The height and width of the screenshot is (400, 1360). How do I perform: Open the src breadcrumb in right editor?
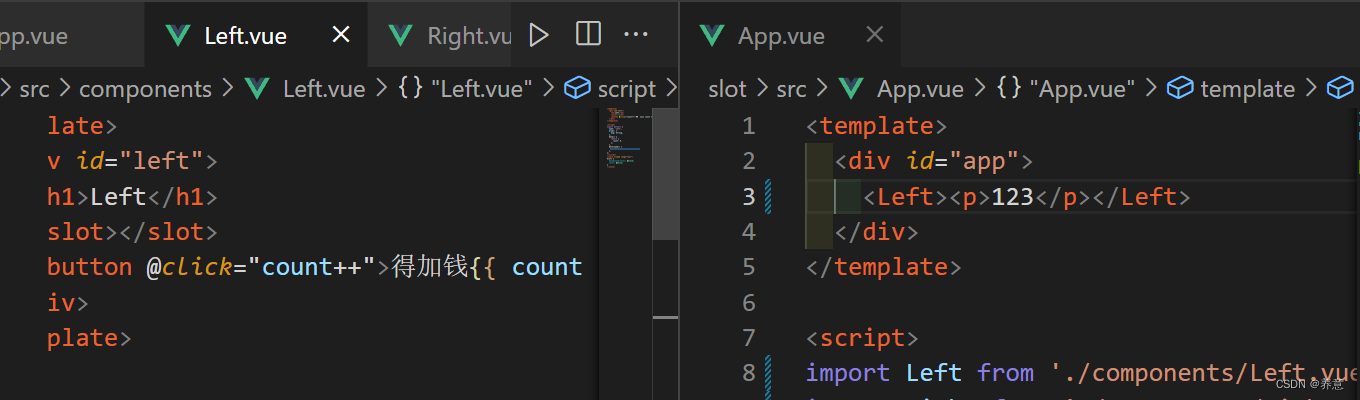(x=791, y=89)
